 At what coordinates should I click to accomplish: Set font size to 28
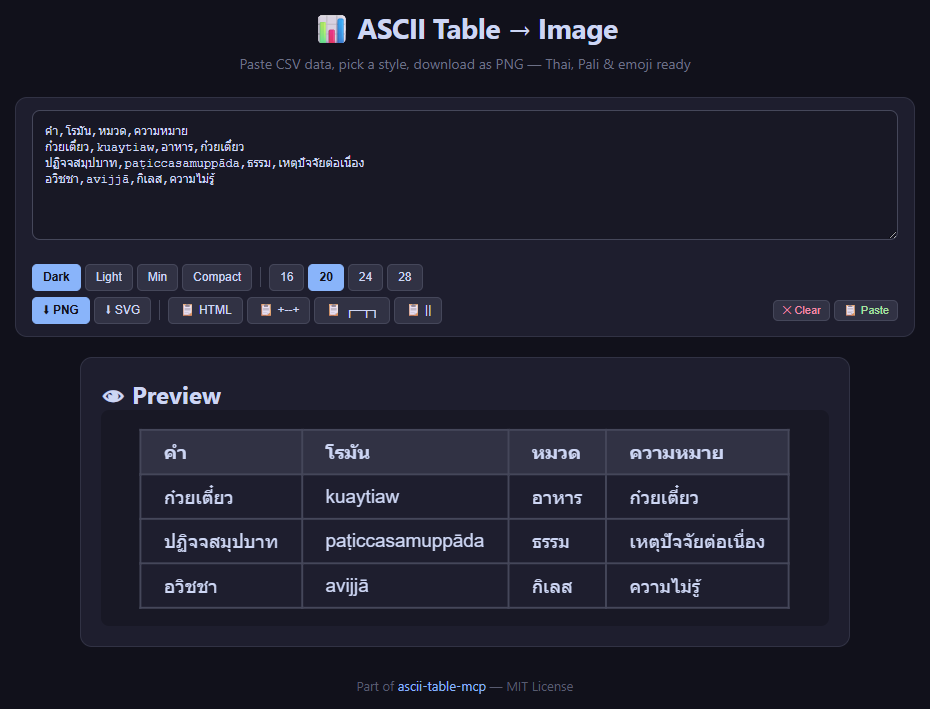[405, 277]
